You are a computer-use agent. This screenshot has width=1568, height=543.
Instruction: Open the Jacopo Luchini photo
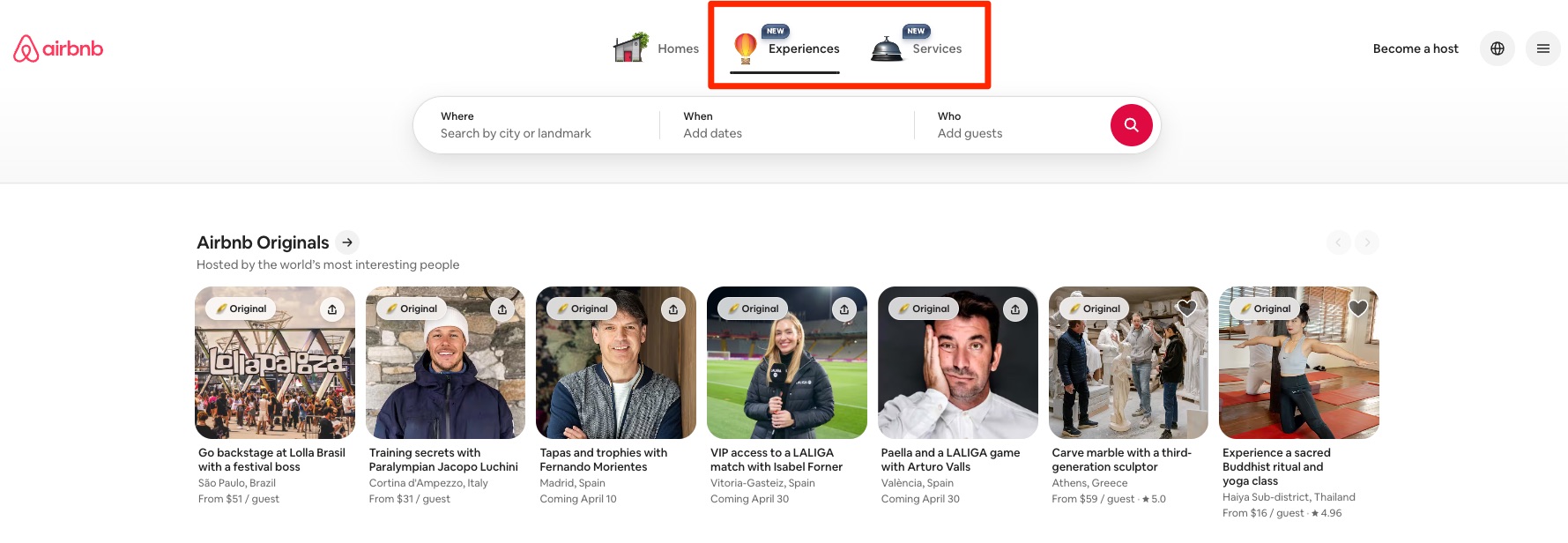point(445,362)
